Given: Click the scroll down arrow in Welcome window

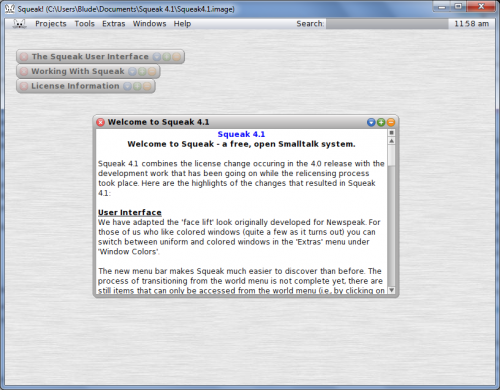Looking at the screenshot, I should click(x=392, y=290).
